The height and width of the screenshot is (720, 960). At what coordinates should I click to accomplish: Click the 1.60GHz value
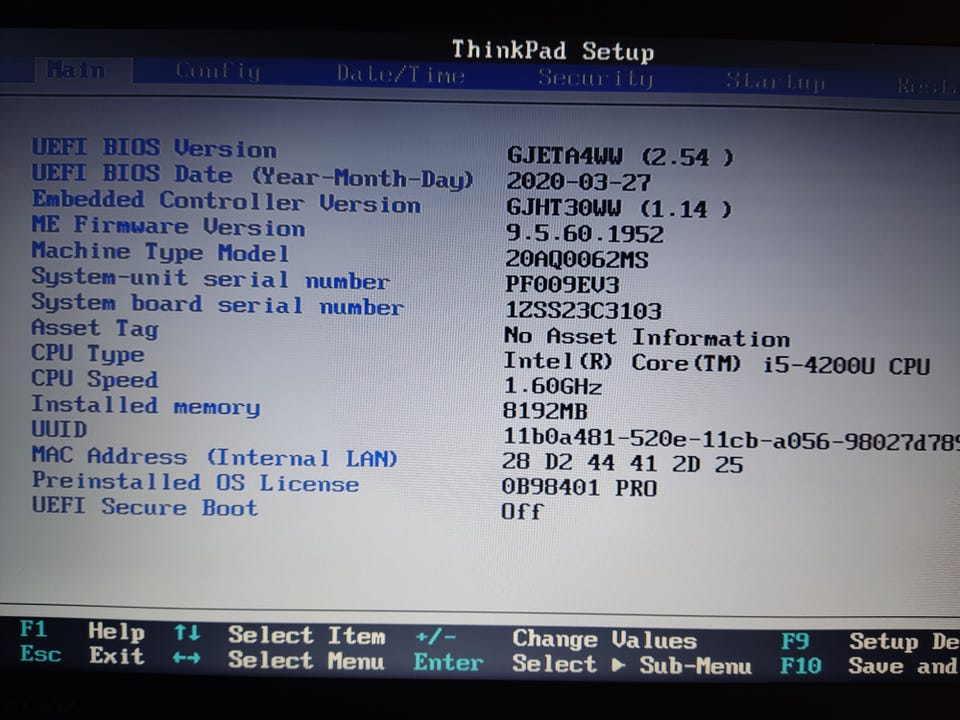point(552,386)
